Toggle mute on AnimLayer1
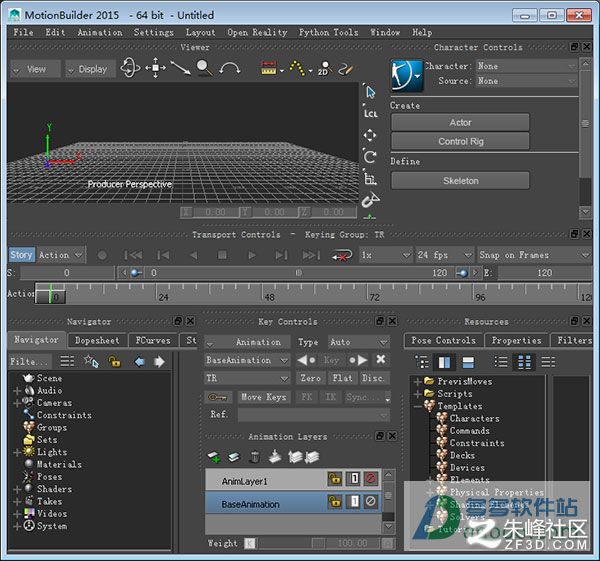The height and width of the screenshot is (561, 600). (x=370, y=479)
